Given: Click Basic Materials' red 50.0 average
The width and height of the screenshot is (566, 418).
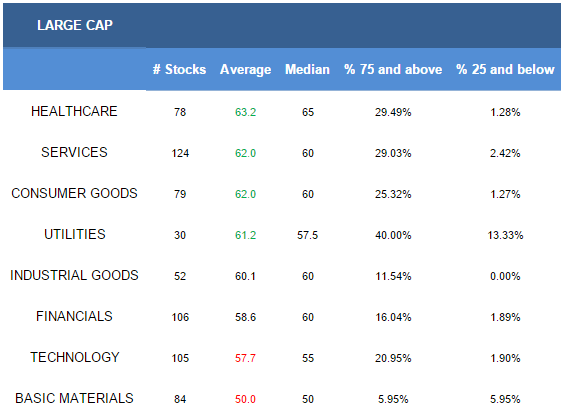Looking at the screenshot, I should [x=245, y=399].
